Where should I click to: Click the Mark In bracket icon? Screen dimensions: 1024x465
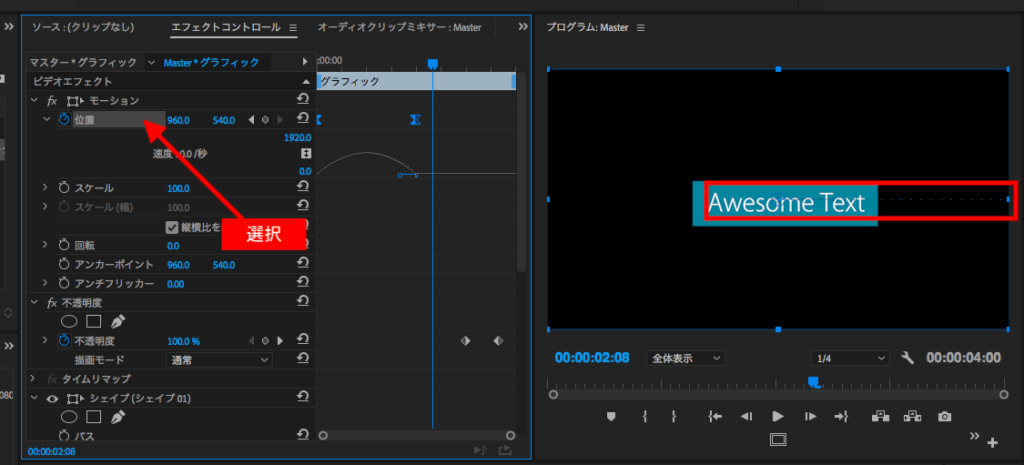pos(645,416)
